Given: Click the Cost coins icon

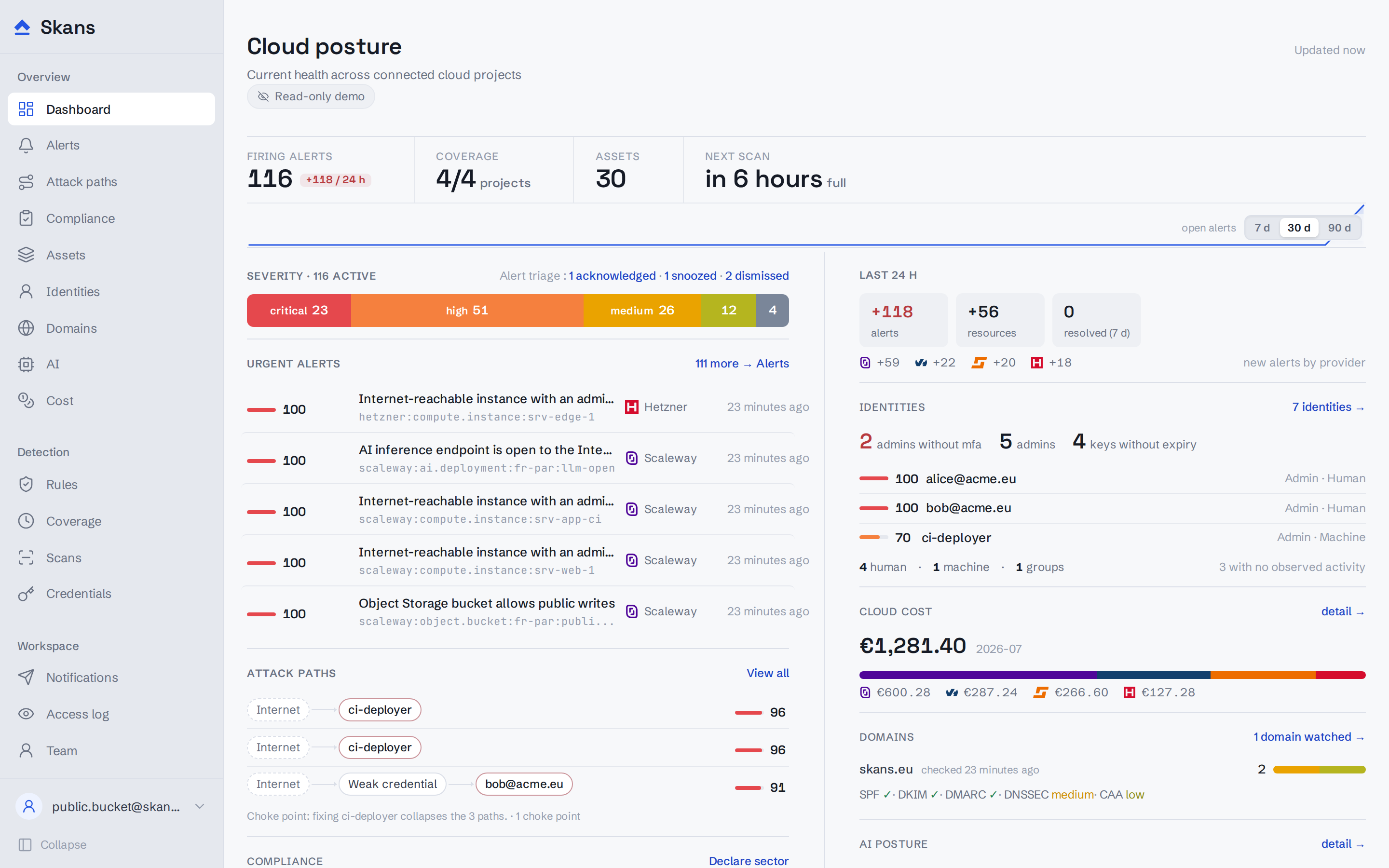Looking at the screenshot, I should [x=26, y=401].
